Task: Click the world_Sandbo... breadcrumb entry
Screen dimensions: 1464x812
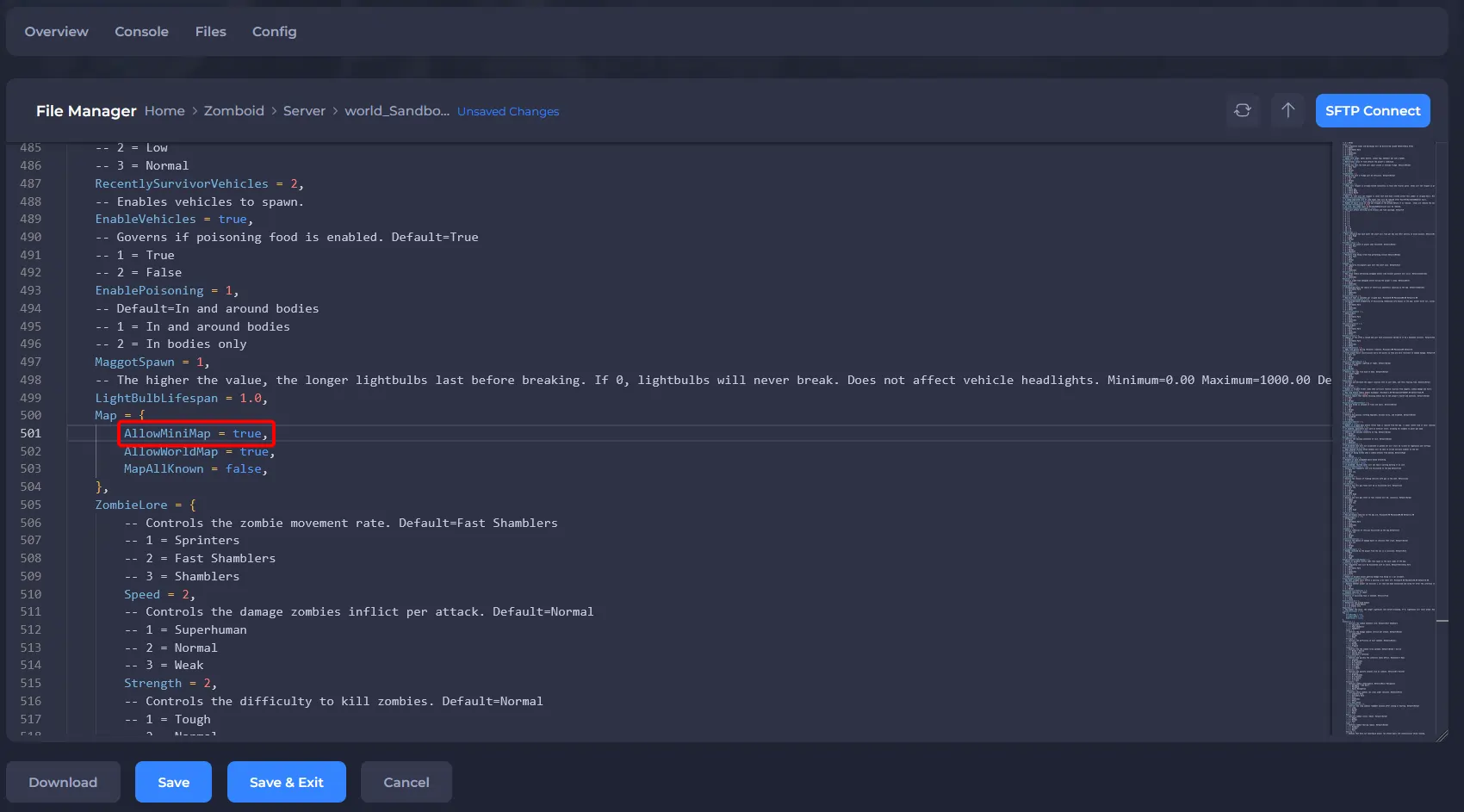Action: 396,110
